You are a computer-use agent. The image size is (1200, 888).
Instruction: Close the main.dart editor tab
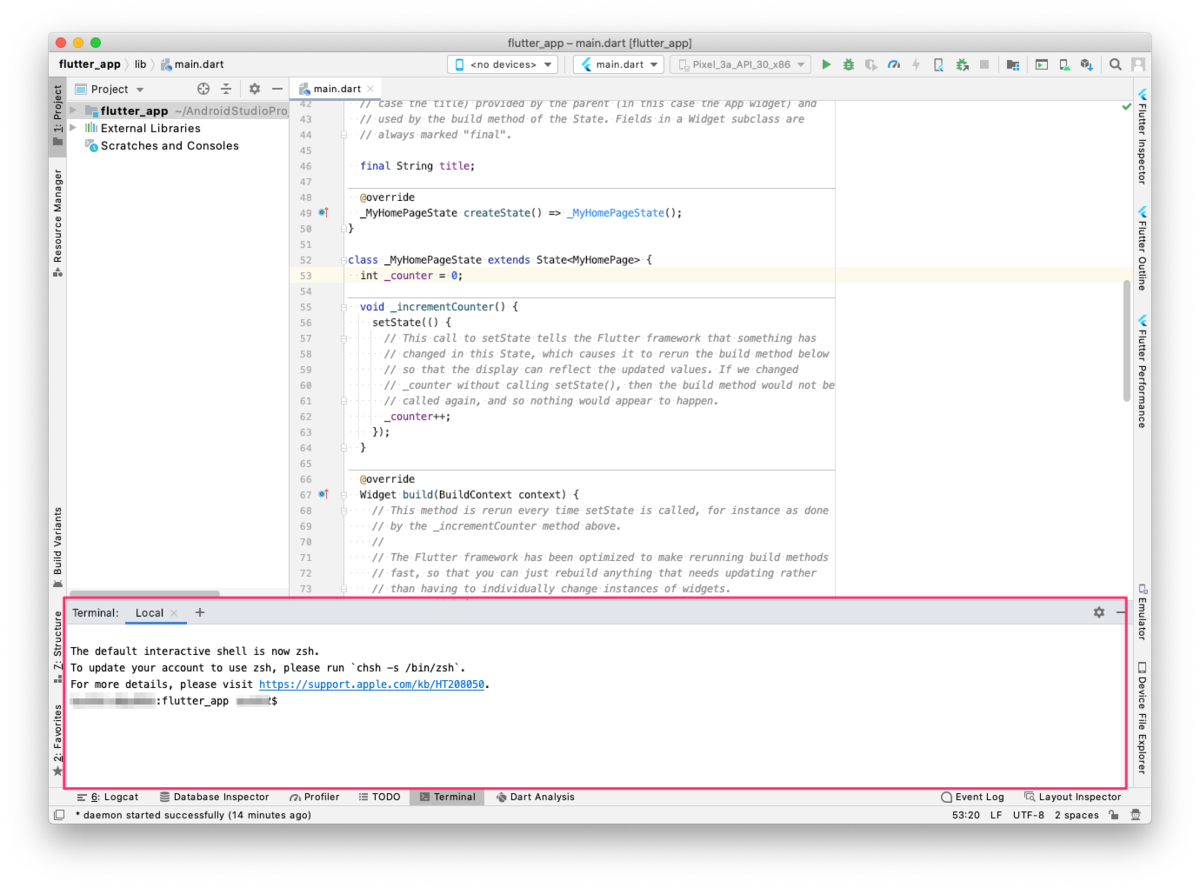[x=371, y=89]
